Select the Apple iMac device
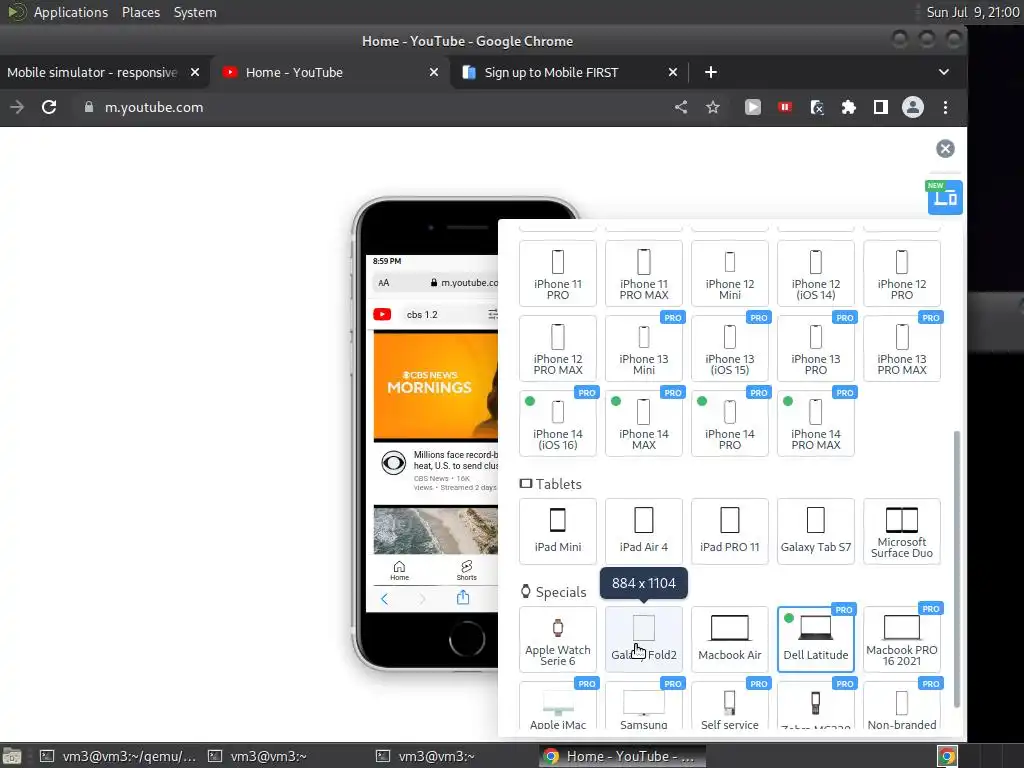The width and height of the screenshot is (1024, 768). 557,706
